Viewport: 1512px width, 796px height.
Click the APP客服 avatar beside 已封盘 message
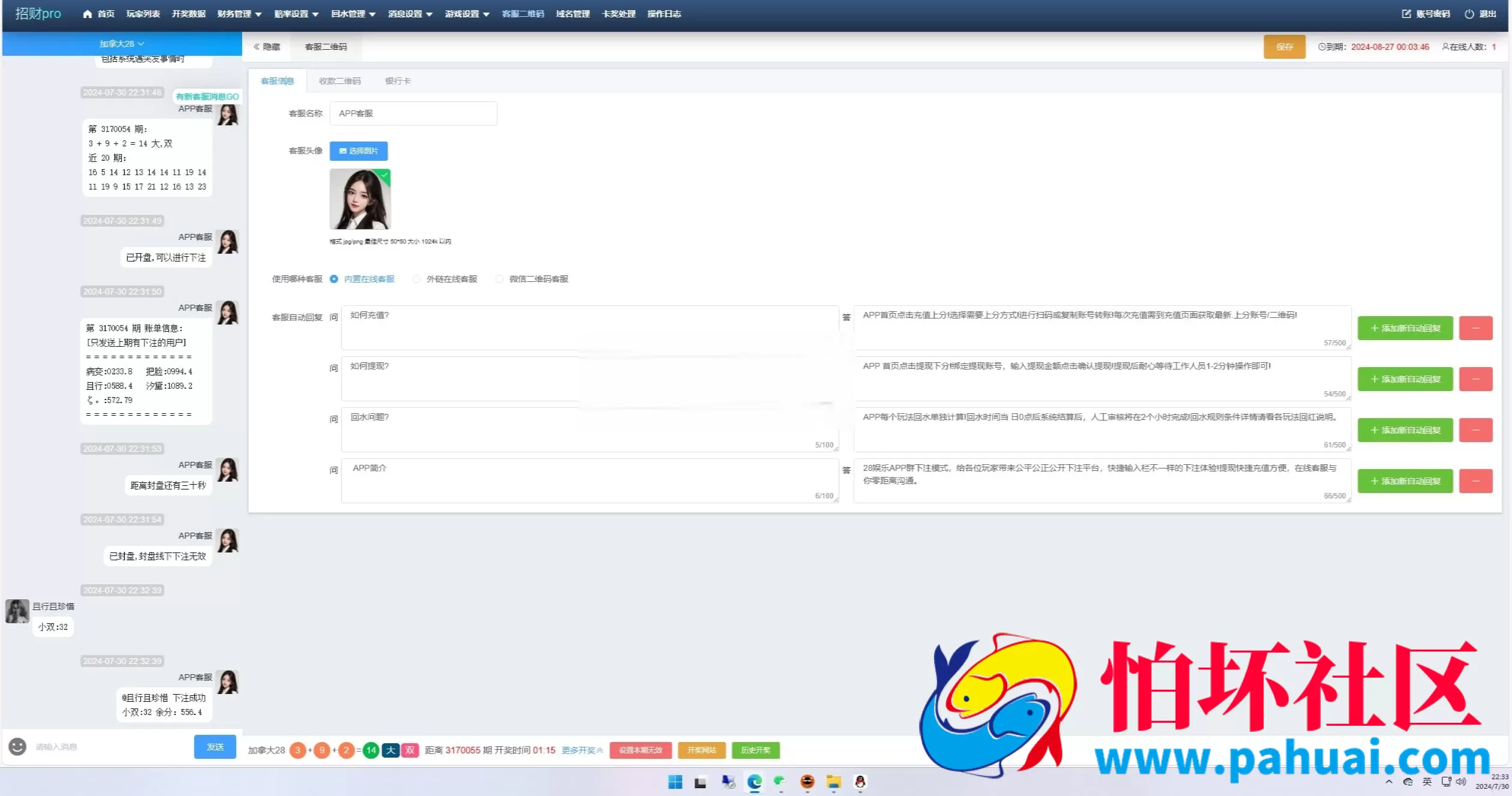coord(228,540)
